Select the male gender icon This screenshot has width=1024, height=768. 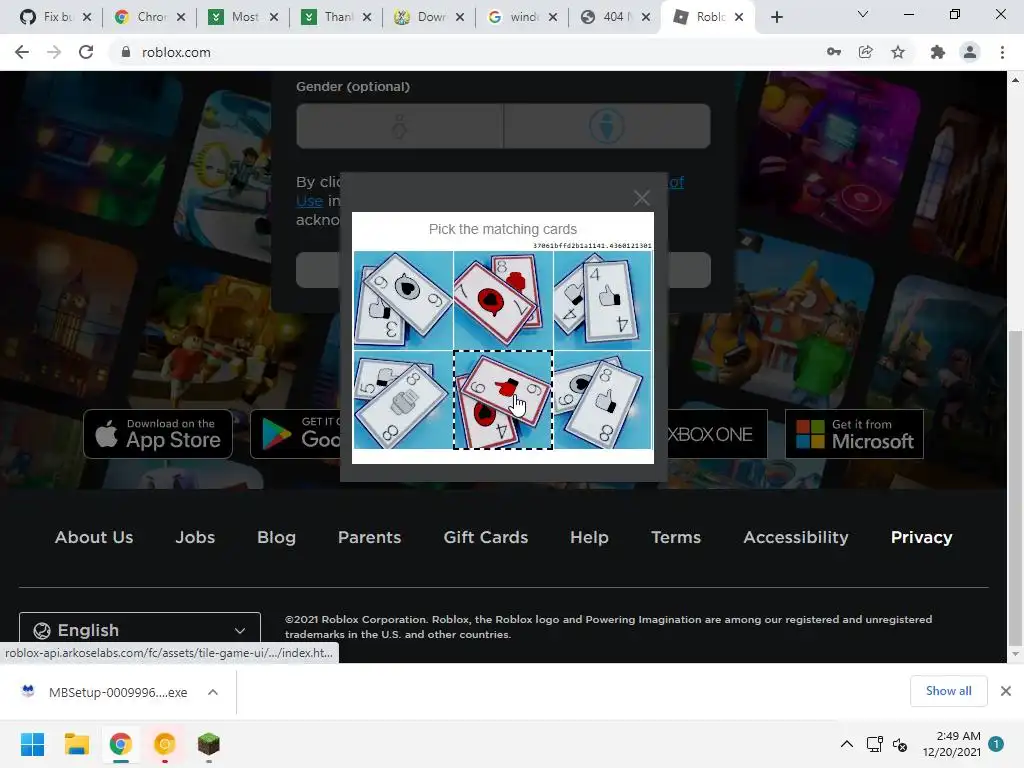(607, 126)
